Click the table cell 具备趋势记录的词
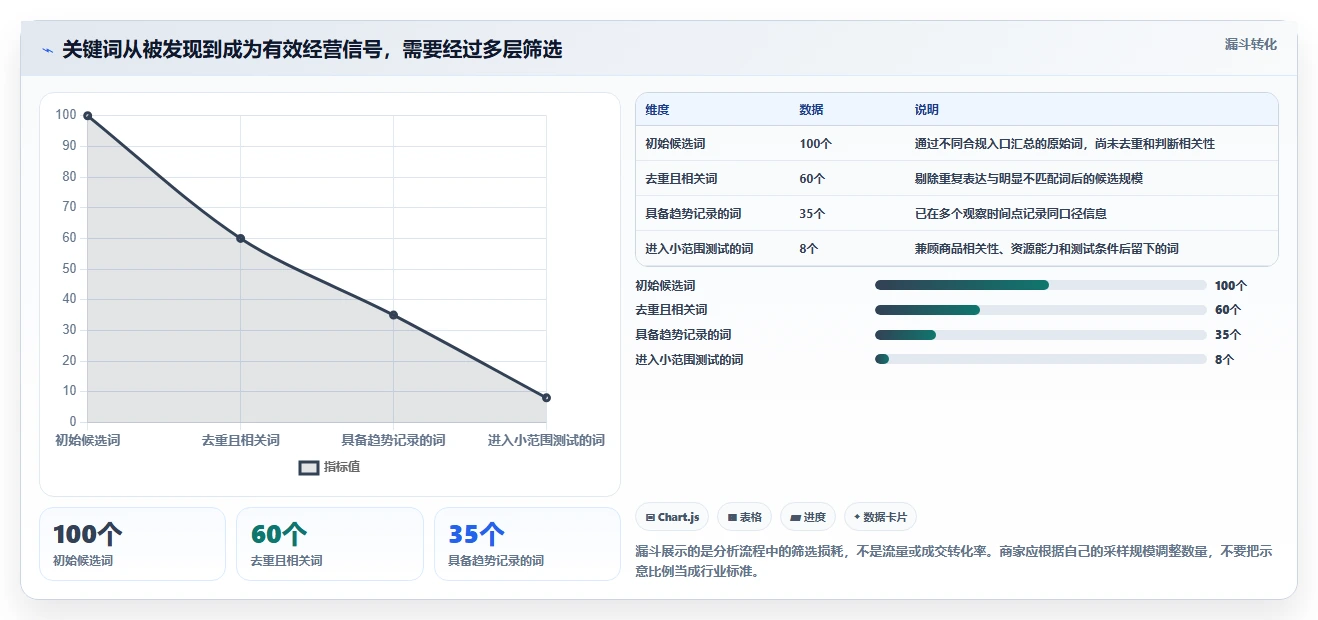The height and width of the screenshot is (620, 1318). click(693, 214)
